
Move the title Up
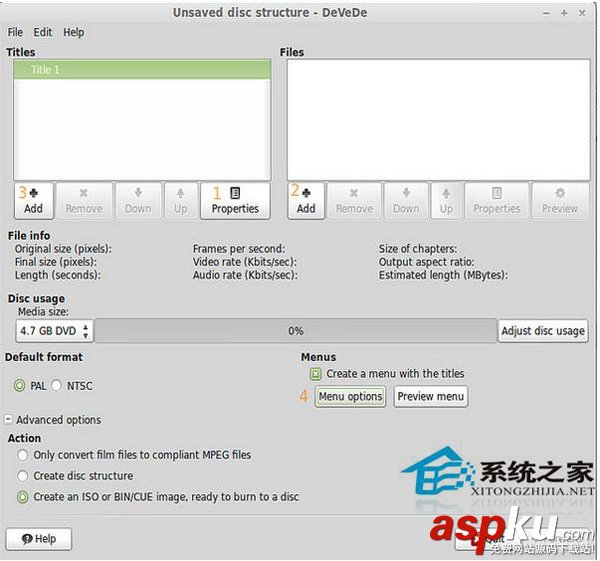181,201
